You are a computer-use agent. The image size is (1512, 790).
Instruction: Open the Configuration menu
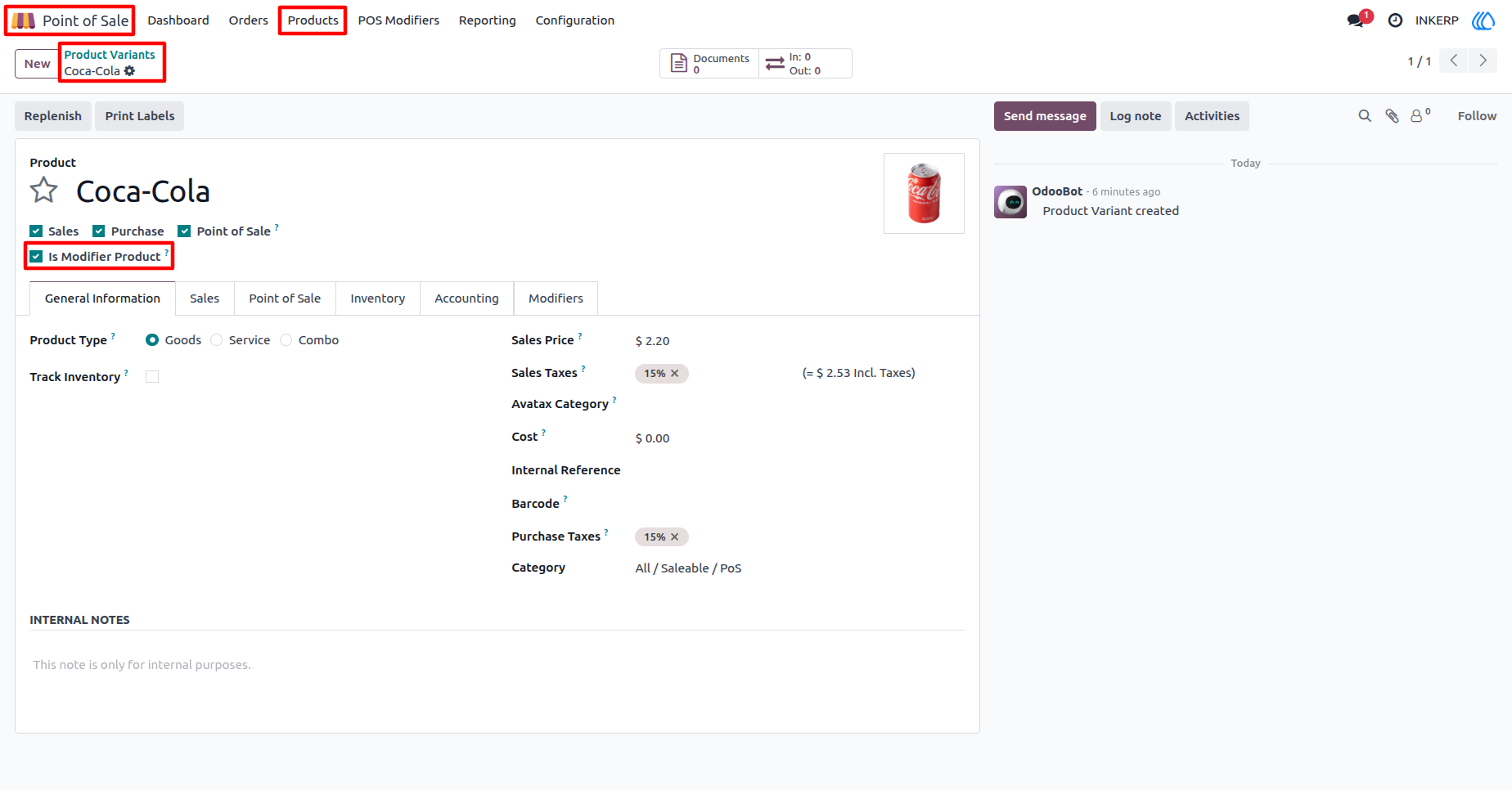(574, 20)
